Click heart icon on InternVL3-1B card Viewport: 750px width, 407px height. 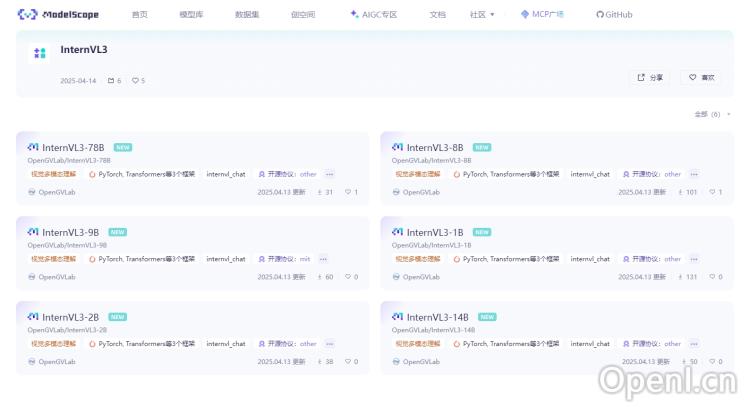pyautogui.click(x=713, y=277)
